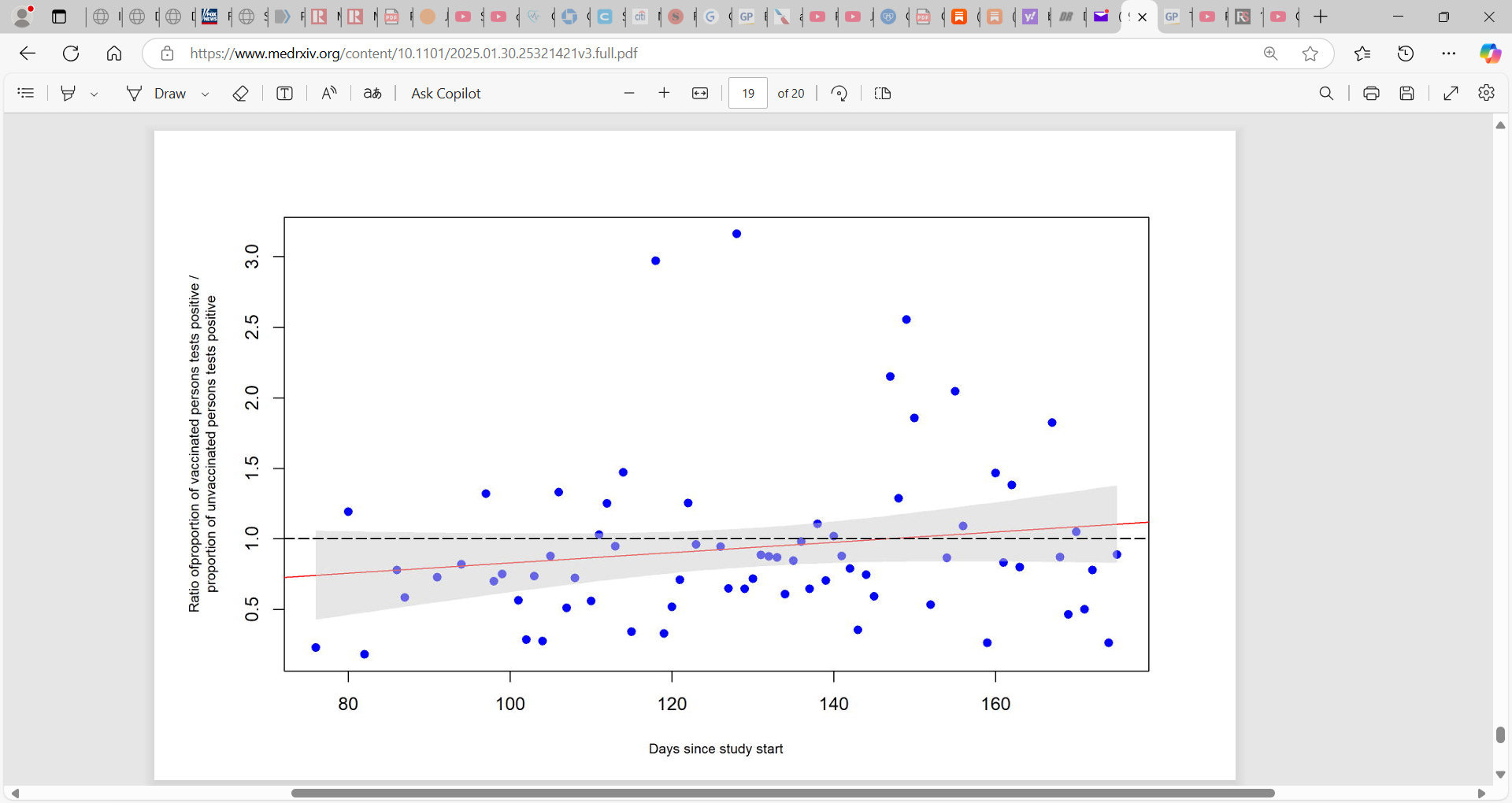Print the PDF document
The image size is (1512, 803).
pos(1371,93)
